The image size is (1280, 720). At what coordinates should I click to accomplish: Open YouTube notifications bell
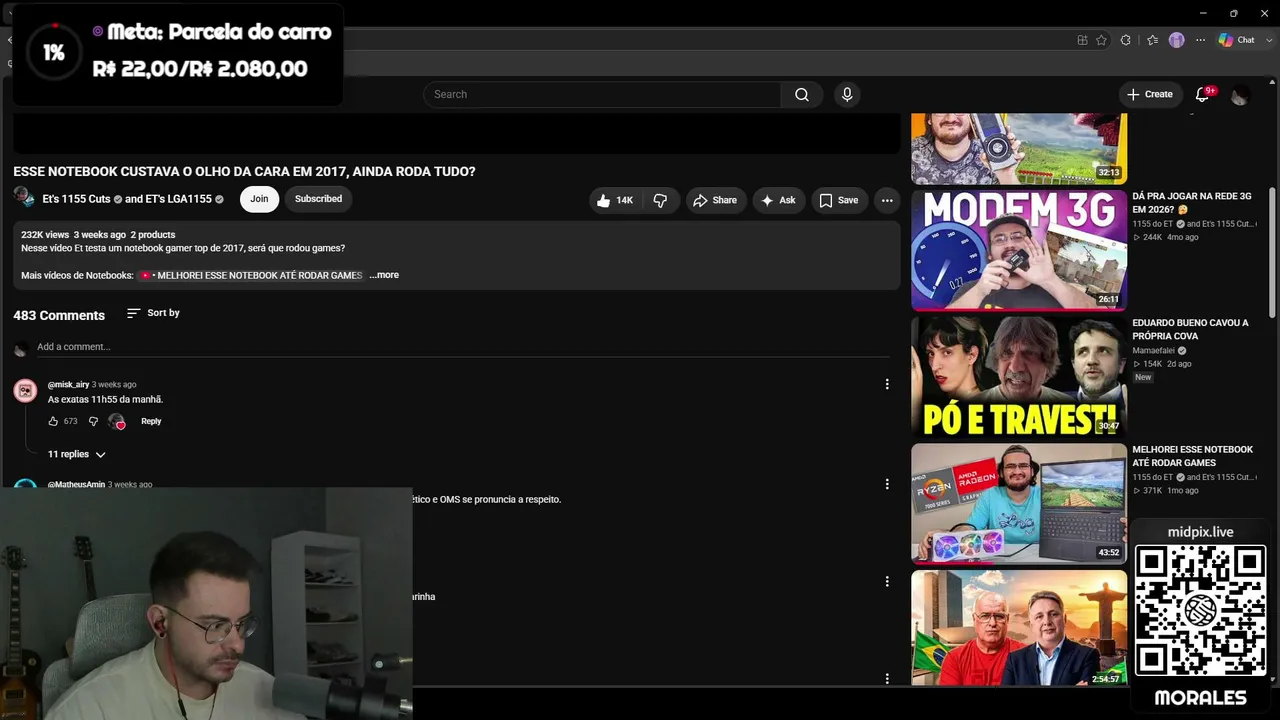(1203, 94)
